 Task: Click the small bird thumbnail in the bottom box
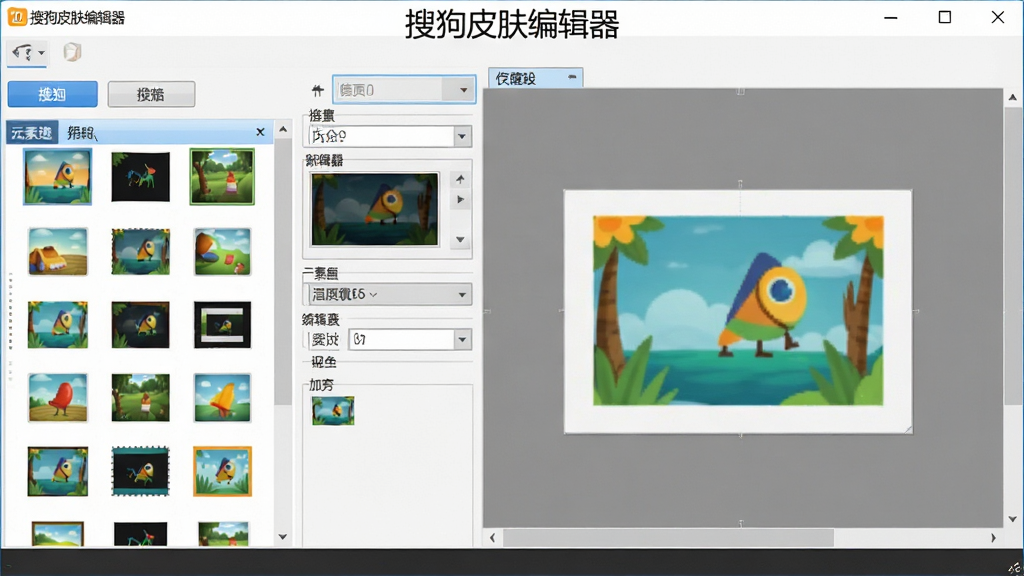(333, 411)
